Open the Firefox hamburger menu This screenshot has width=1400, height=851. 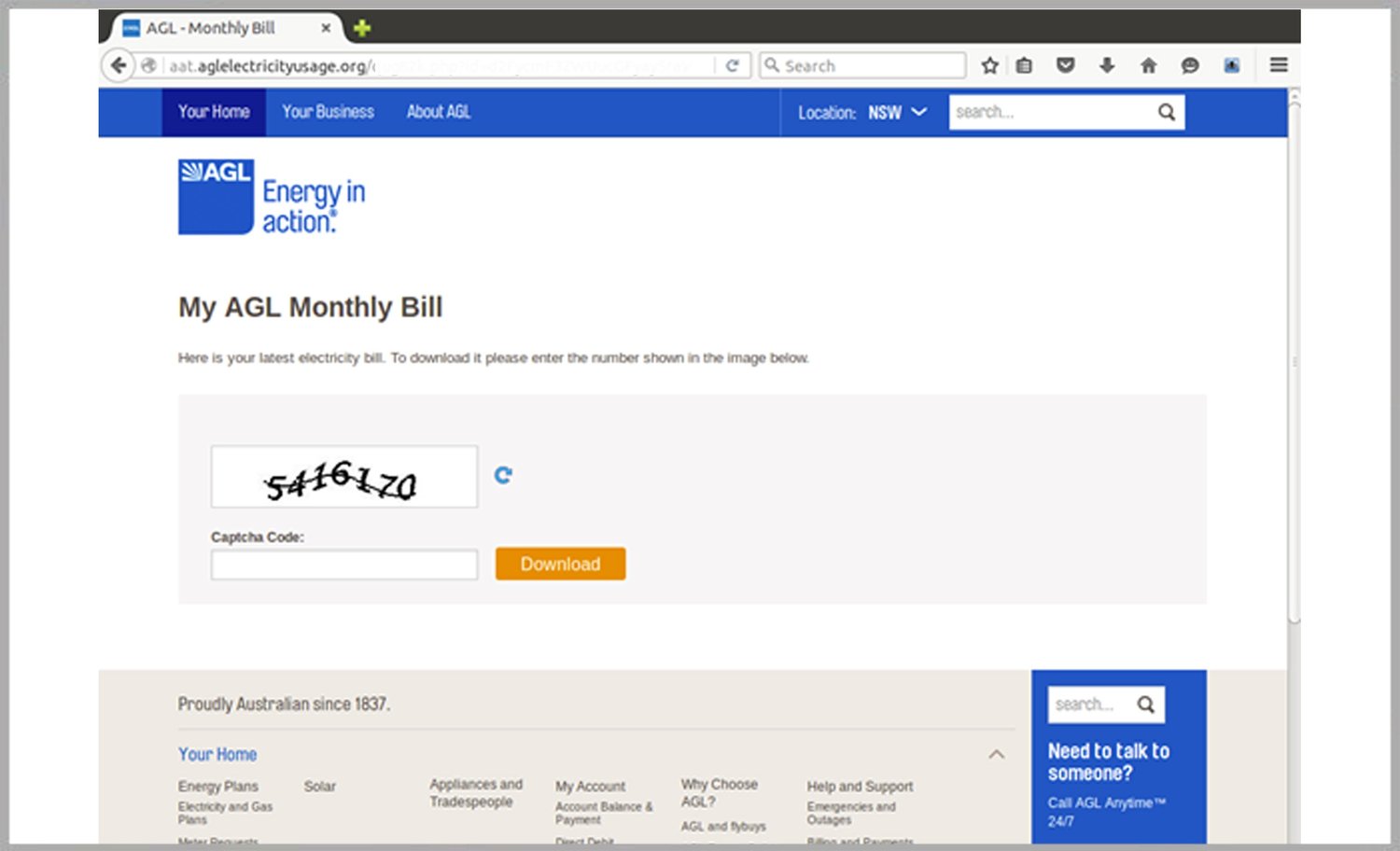point(1278,65)
